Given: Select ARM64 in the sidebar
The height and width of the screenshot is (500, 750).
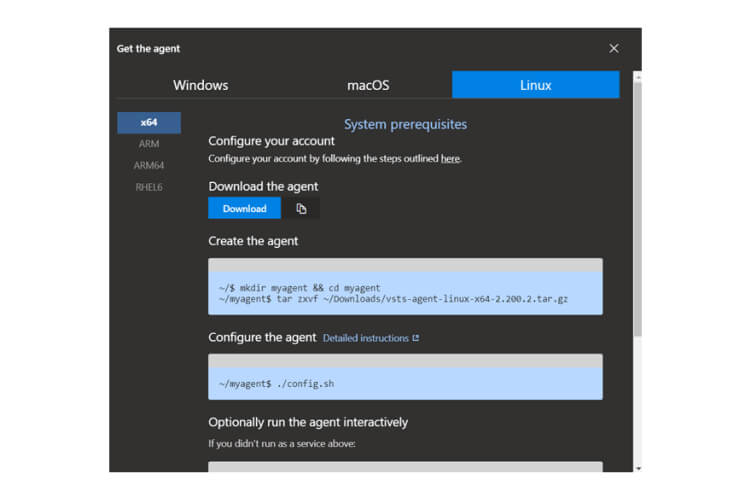Looking at the screenshot, I should (149, 165).
